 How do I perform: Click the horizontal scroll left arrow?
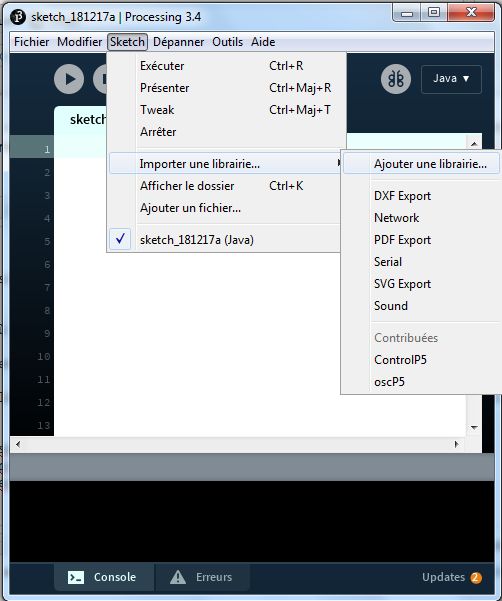[x=18, y=444]
